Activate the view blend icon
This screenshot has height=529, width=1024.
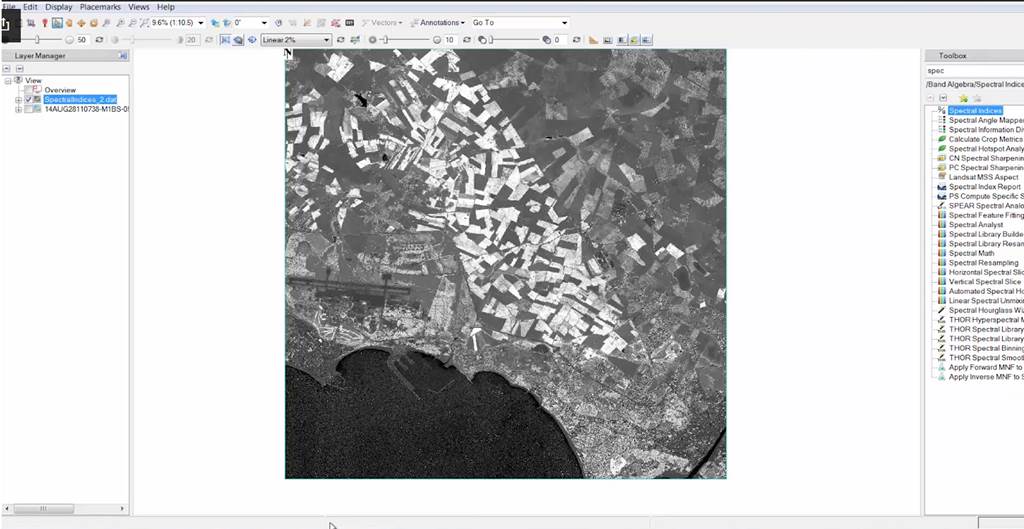pyautogui.click(x=621, y=40)
